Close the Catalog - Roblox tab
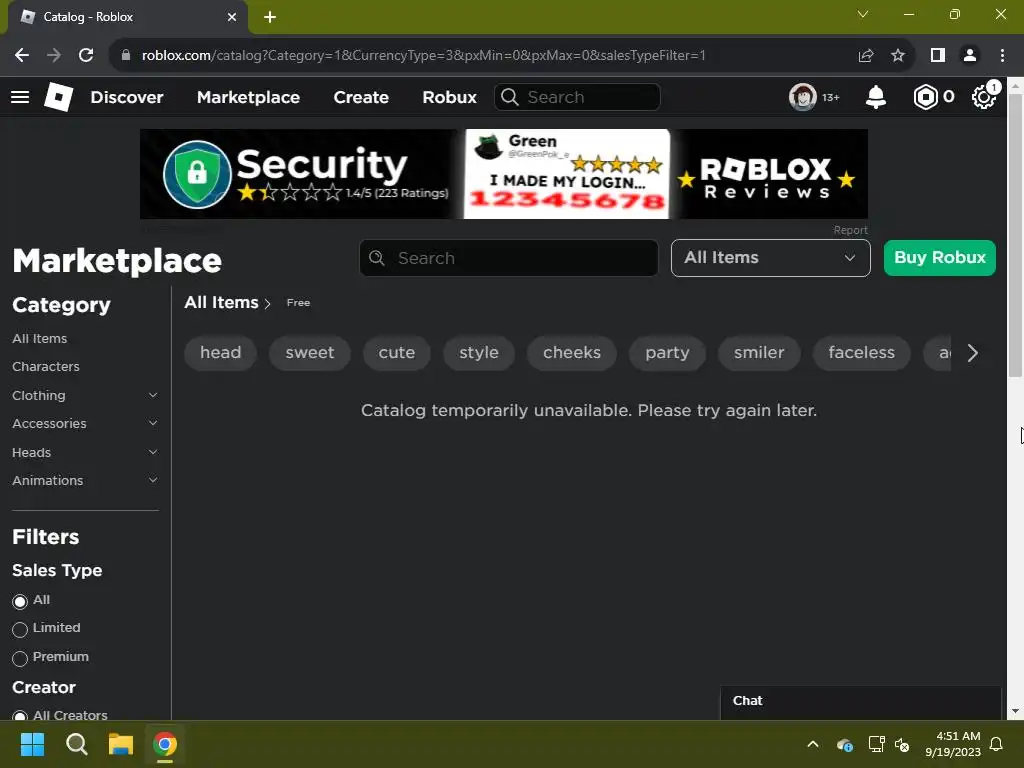Viewport: 1024px width, 768px height. pyautogui.click(x=232, y=17)
